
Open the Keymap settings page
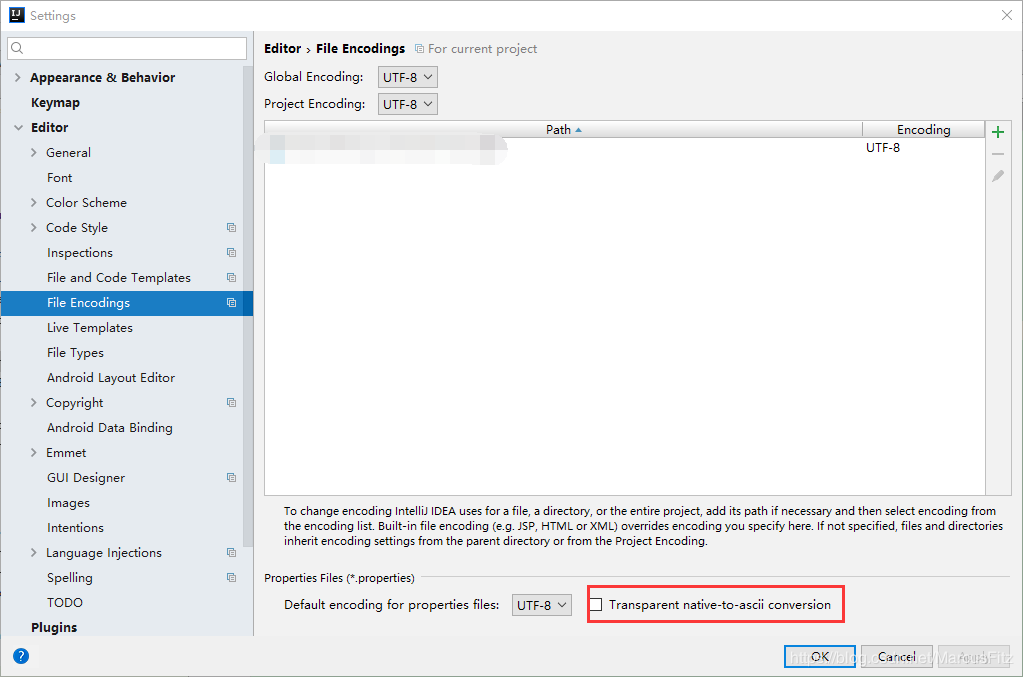pyautogui.click(x=55, y=103)
